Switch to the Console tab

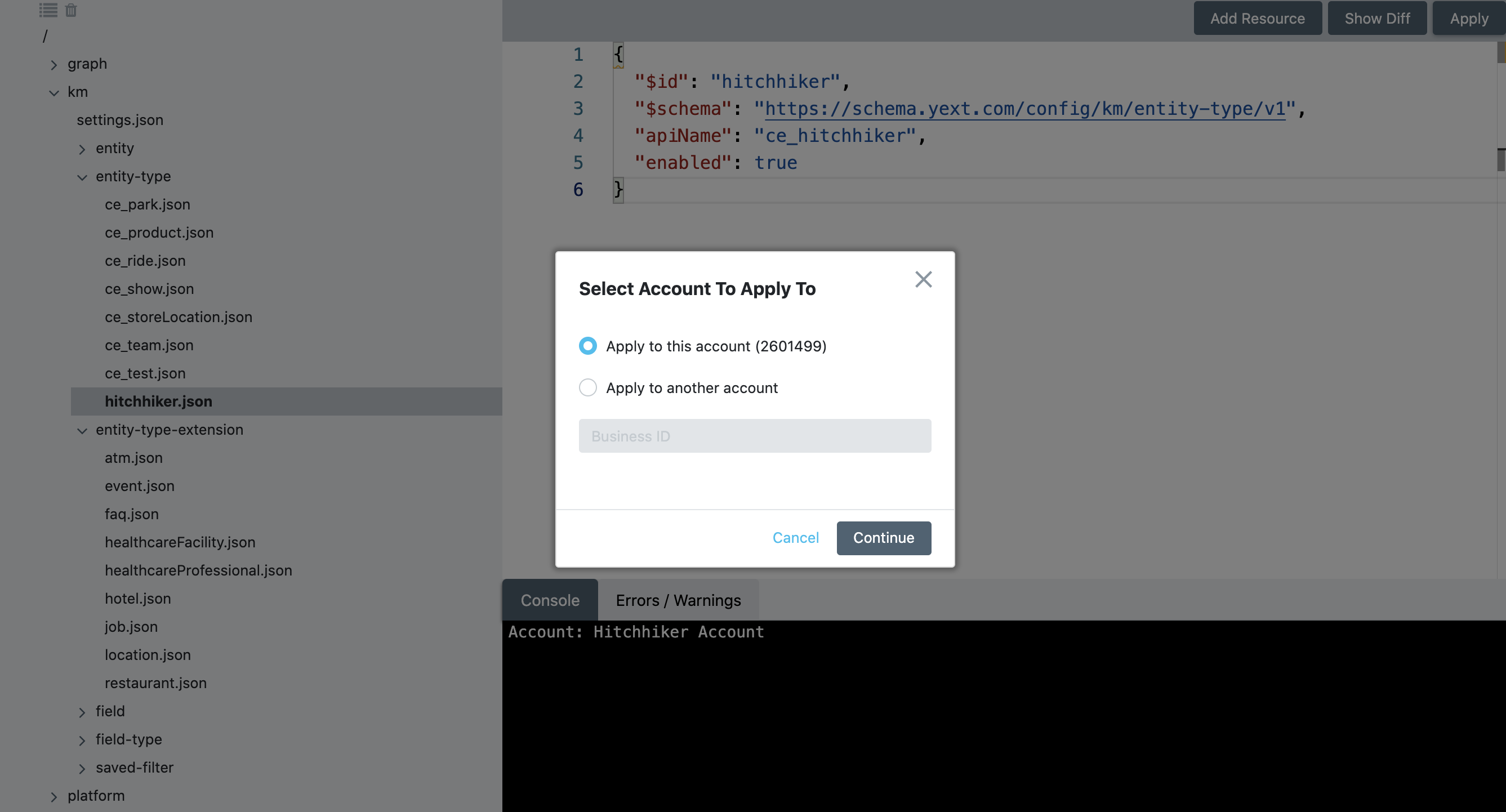coord(550,600)
